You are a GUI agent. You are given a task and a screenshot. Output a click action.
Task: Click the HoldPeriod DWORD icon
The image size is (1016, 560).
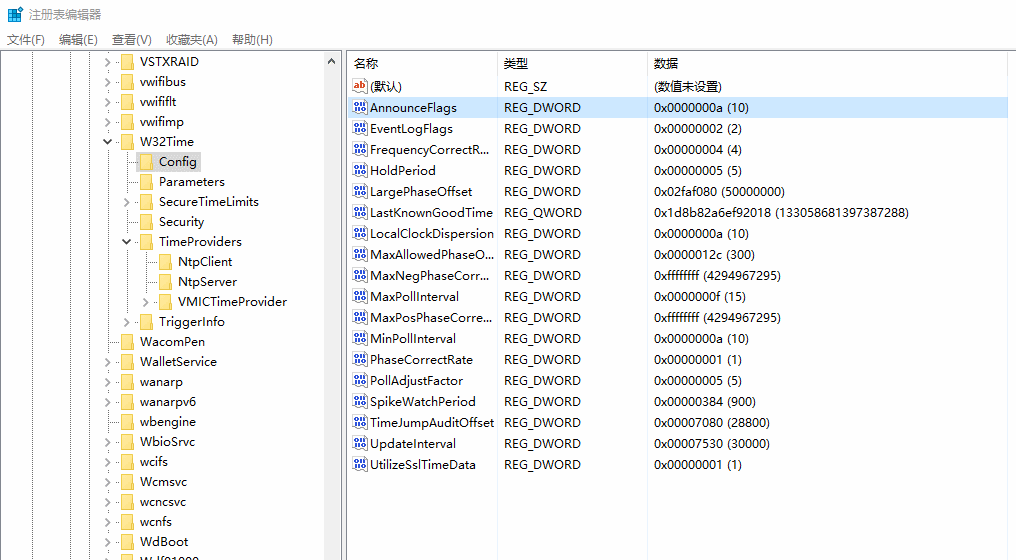click(x=360, y=170)
